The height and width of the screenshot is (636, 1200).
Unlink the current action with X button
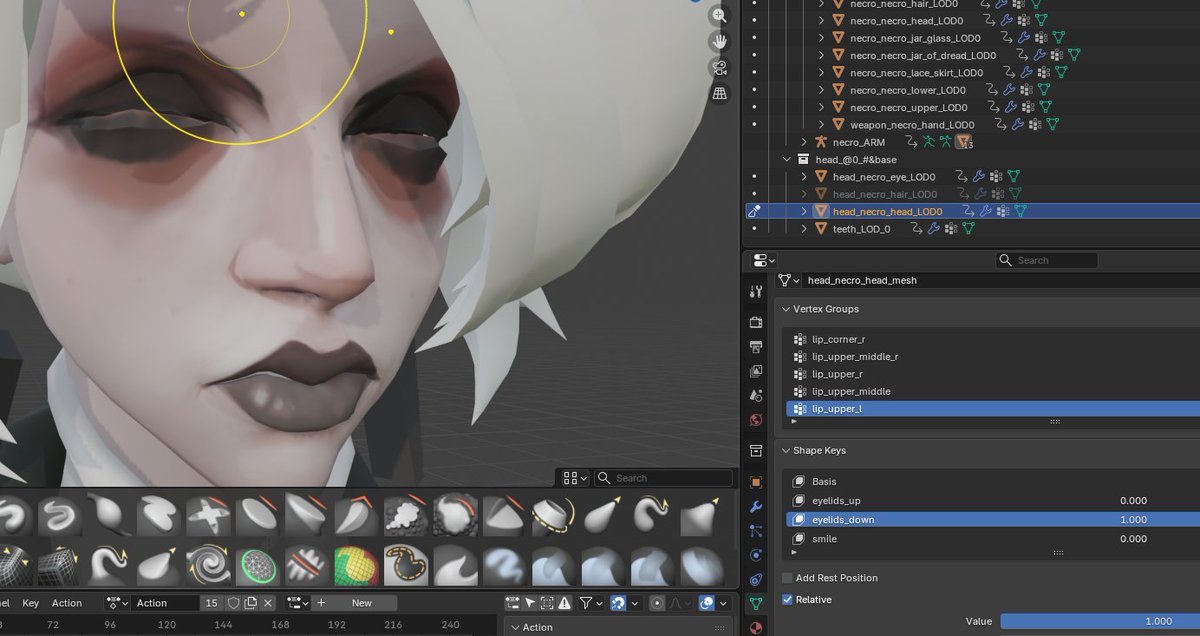268,603
